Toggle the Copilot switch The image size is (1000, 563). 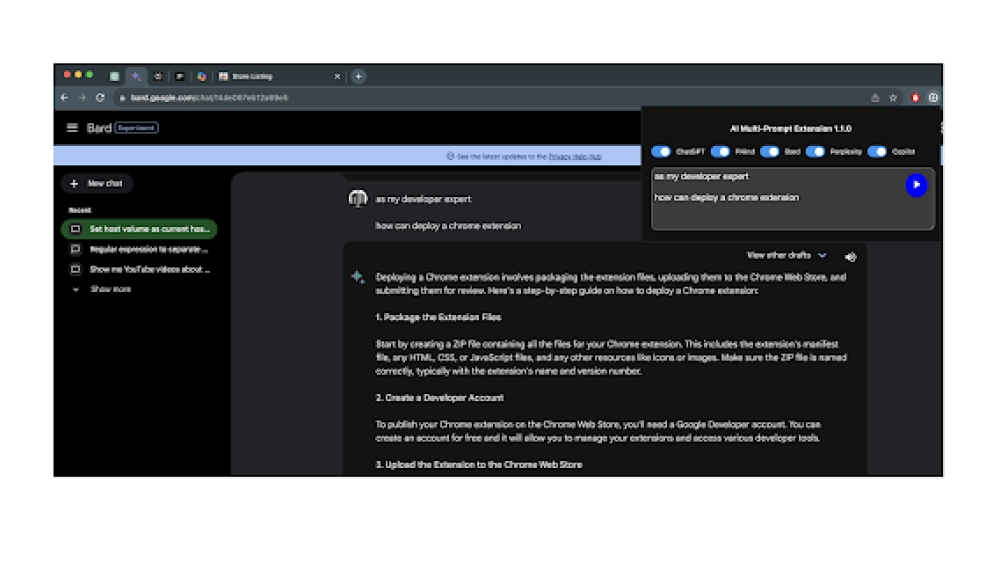pyautogui.click(x=878, y=152)
